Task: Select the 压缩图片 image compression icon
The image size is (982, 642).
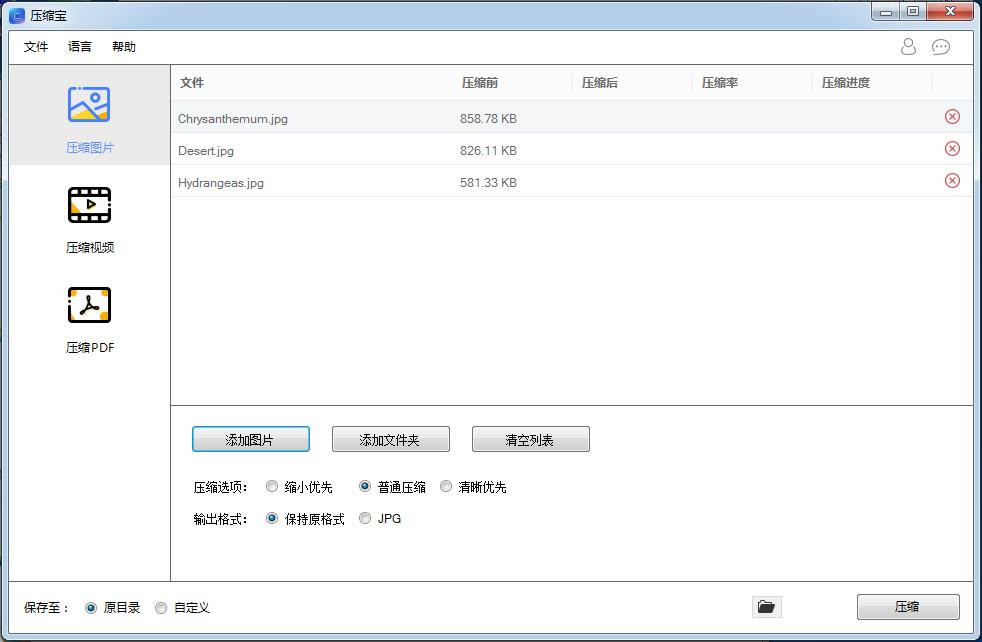Action: point(89,104)
